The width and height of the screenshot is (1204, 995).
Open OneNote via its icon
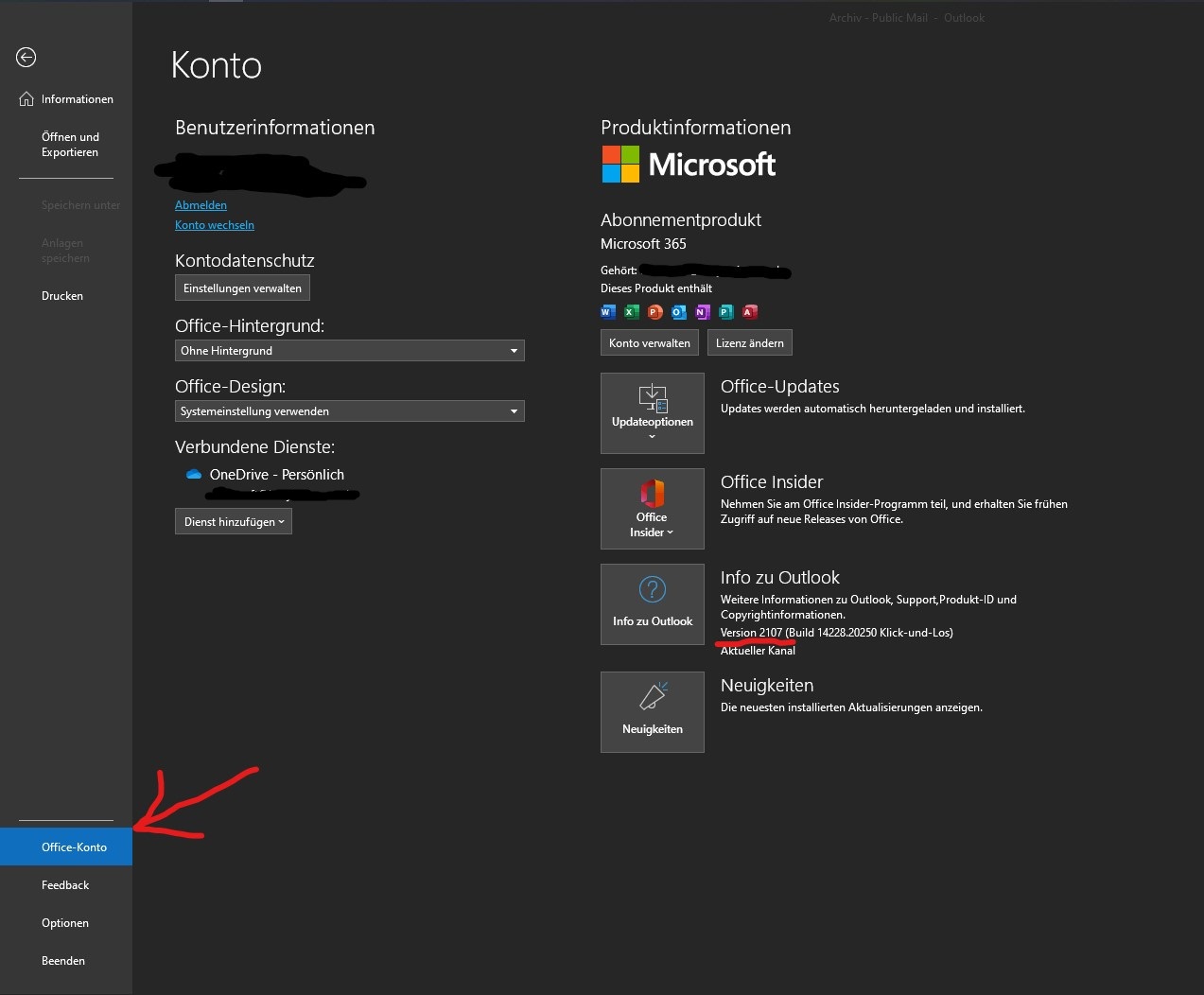point(703,312)
